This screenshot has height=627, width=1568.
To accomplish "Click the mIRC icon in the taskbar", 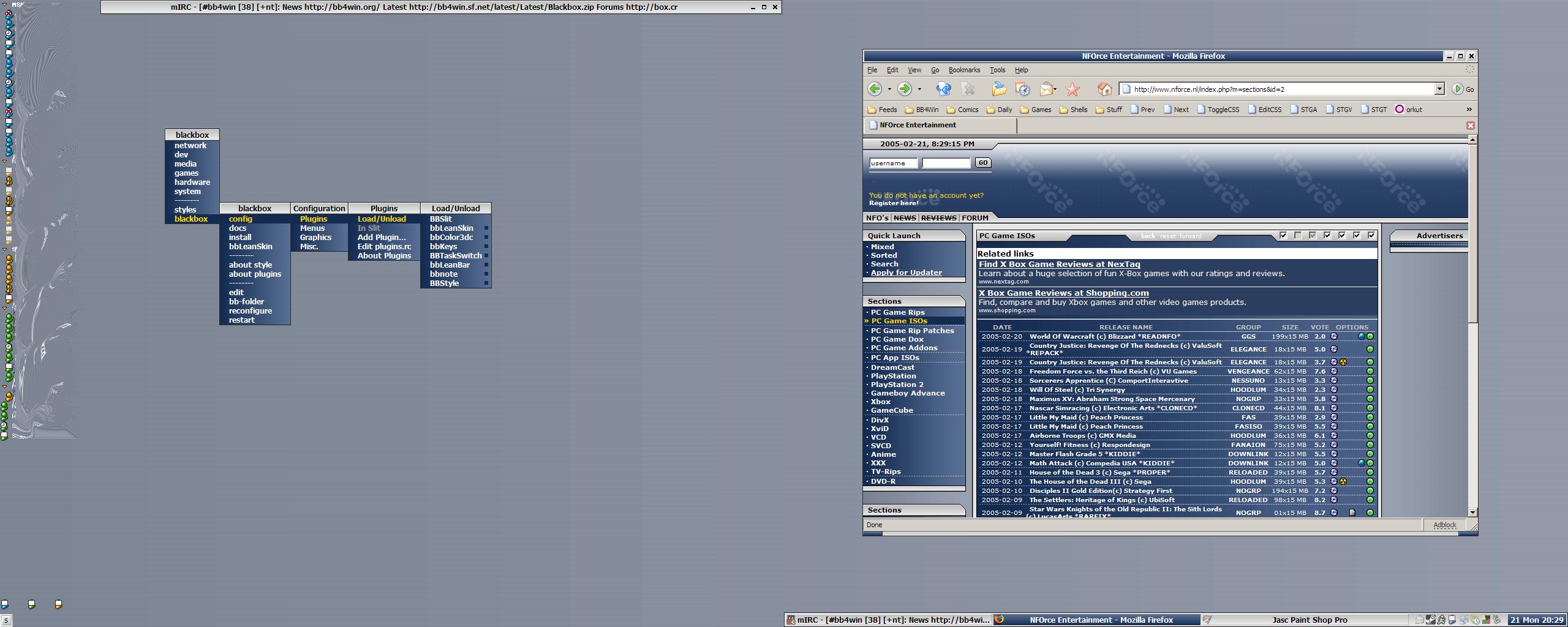I will (x=791, y=620).
